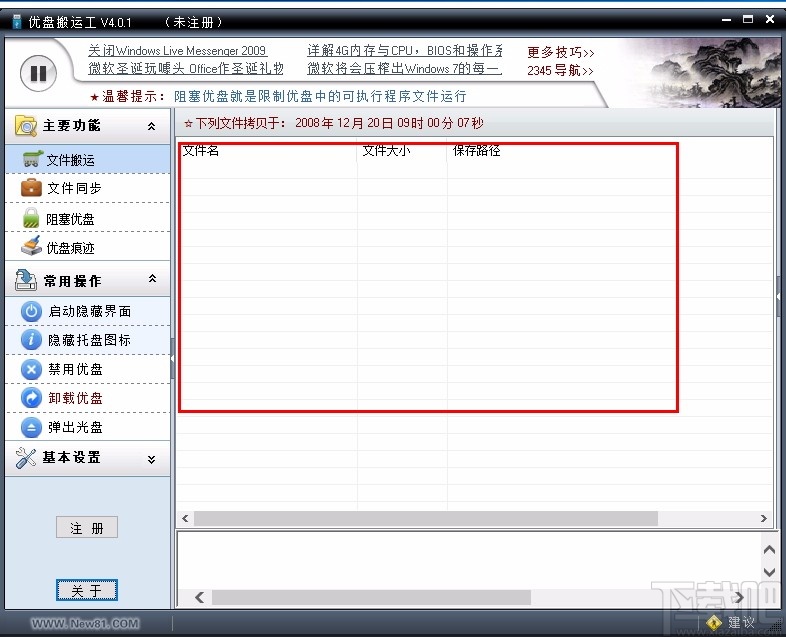Open link 微软圣诞玩噱头 Office作圣诞礼物
The width and height of the screenshot is (786, 637).
tap(186, 68)
